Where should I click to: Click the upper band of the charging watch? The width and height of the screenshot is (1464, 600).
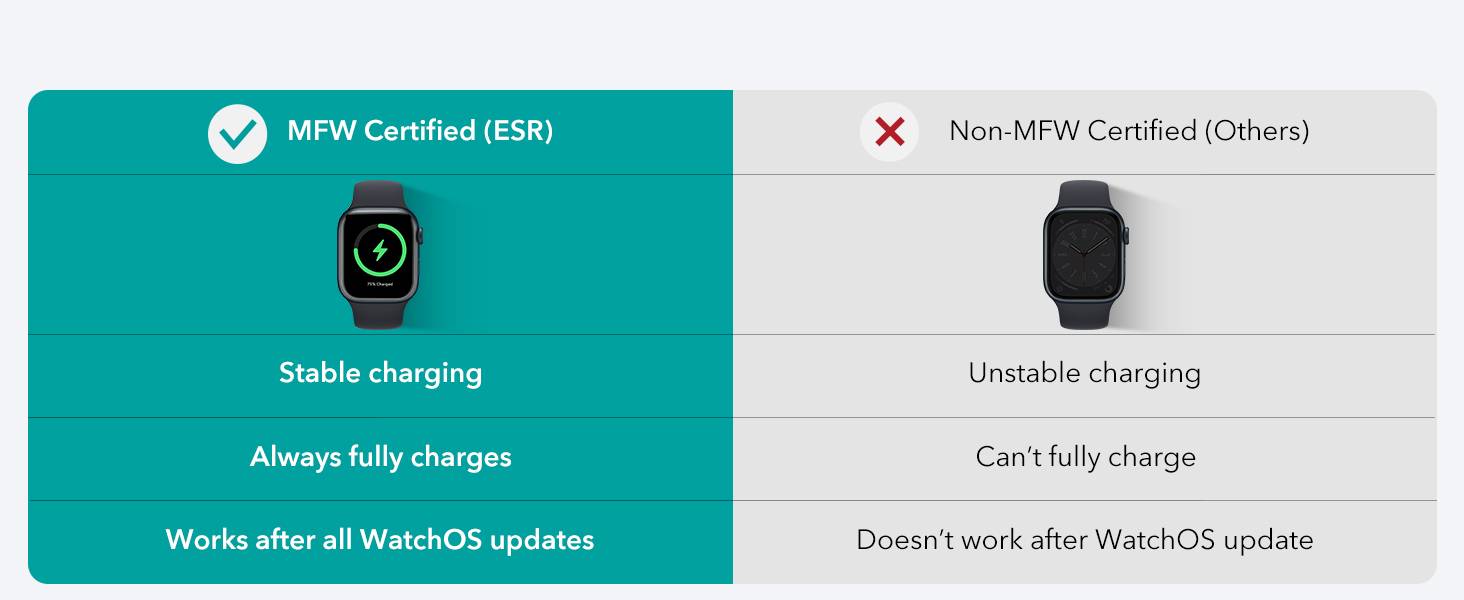pyautogui.click(x=380, y=194)
